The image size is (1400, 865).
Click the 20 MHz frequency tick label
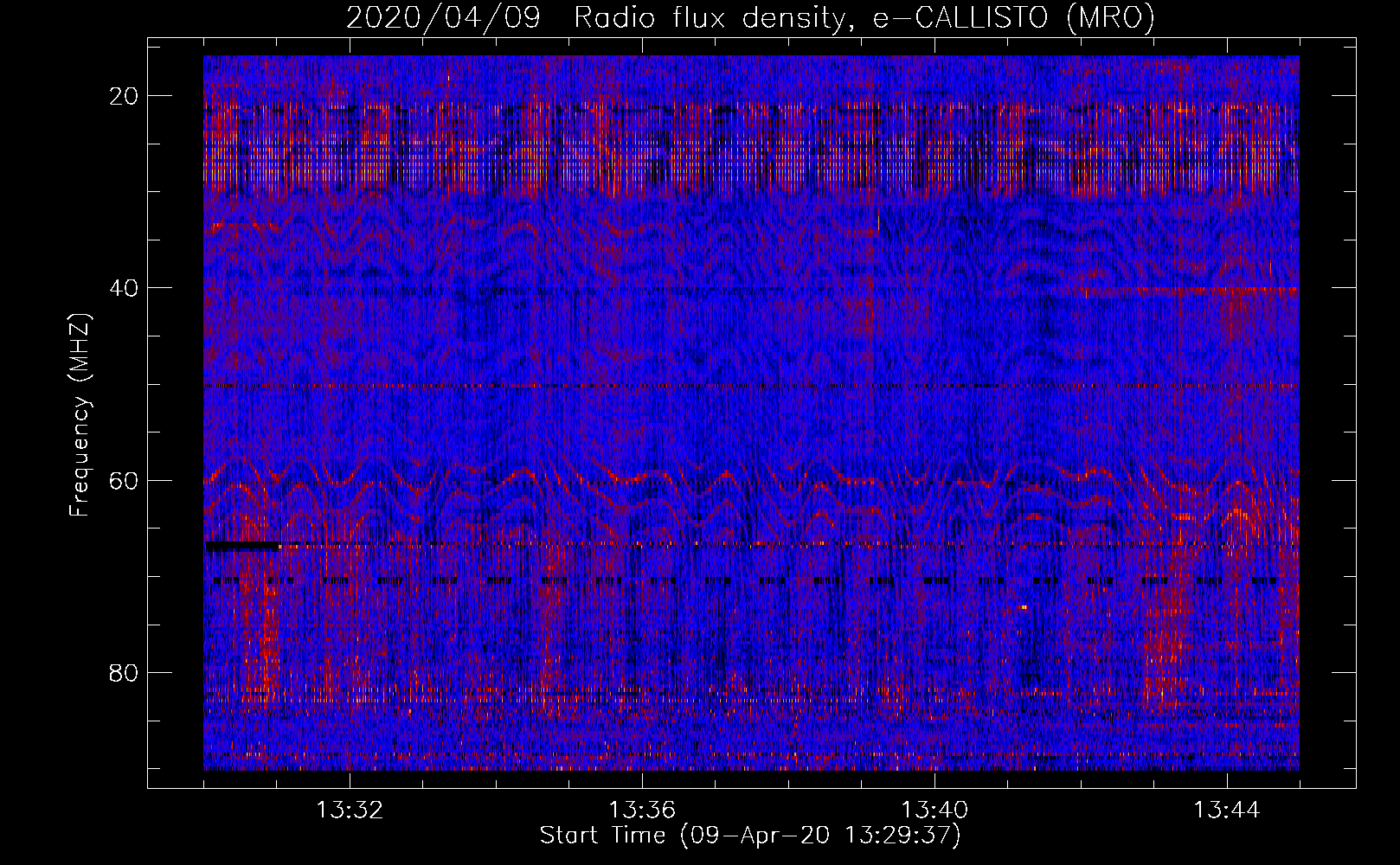point(125,96)
